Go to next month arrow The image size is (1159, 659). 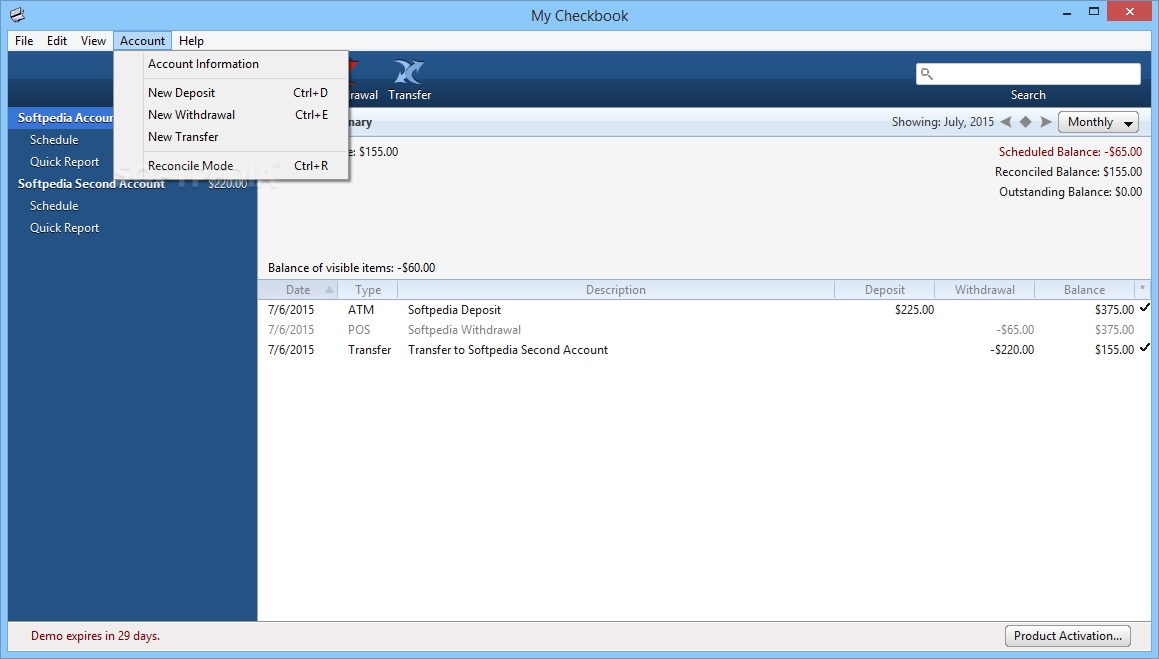pyautogui.click(x=1046, y=122)
